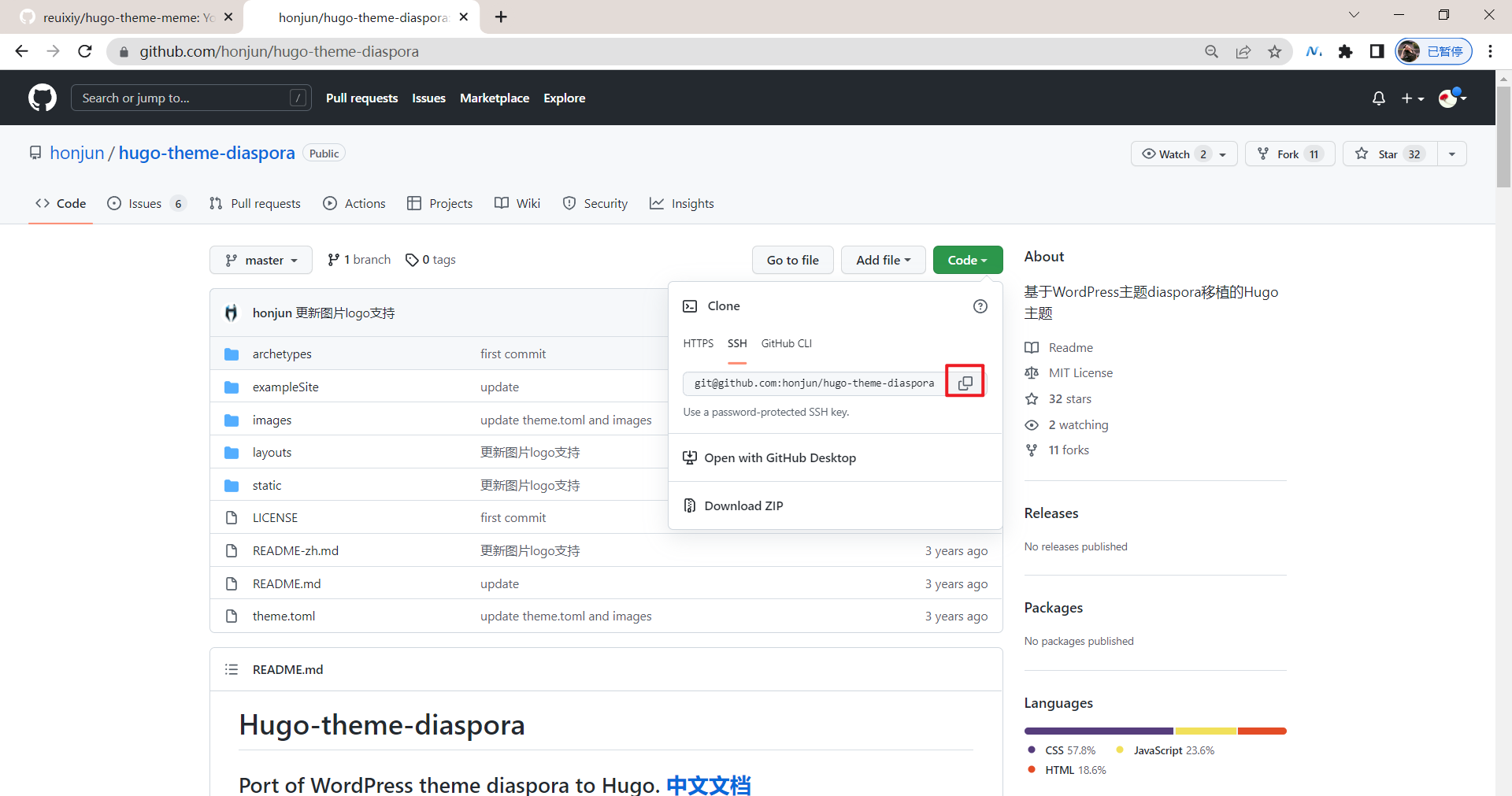Click the README.md table of contents icon
Viewport: 1512px width, 796px height.
232,669
